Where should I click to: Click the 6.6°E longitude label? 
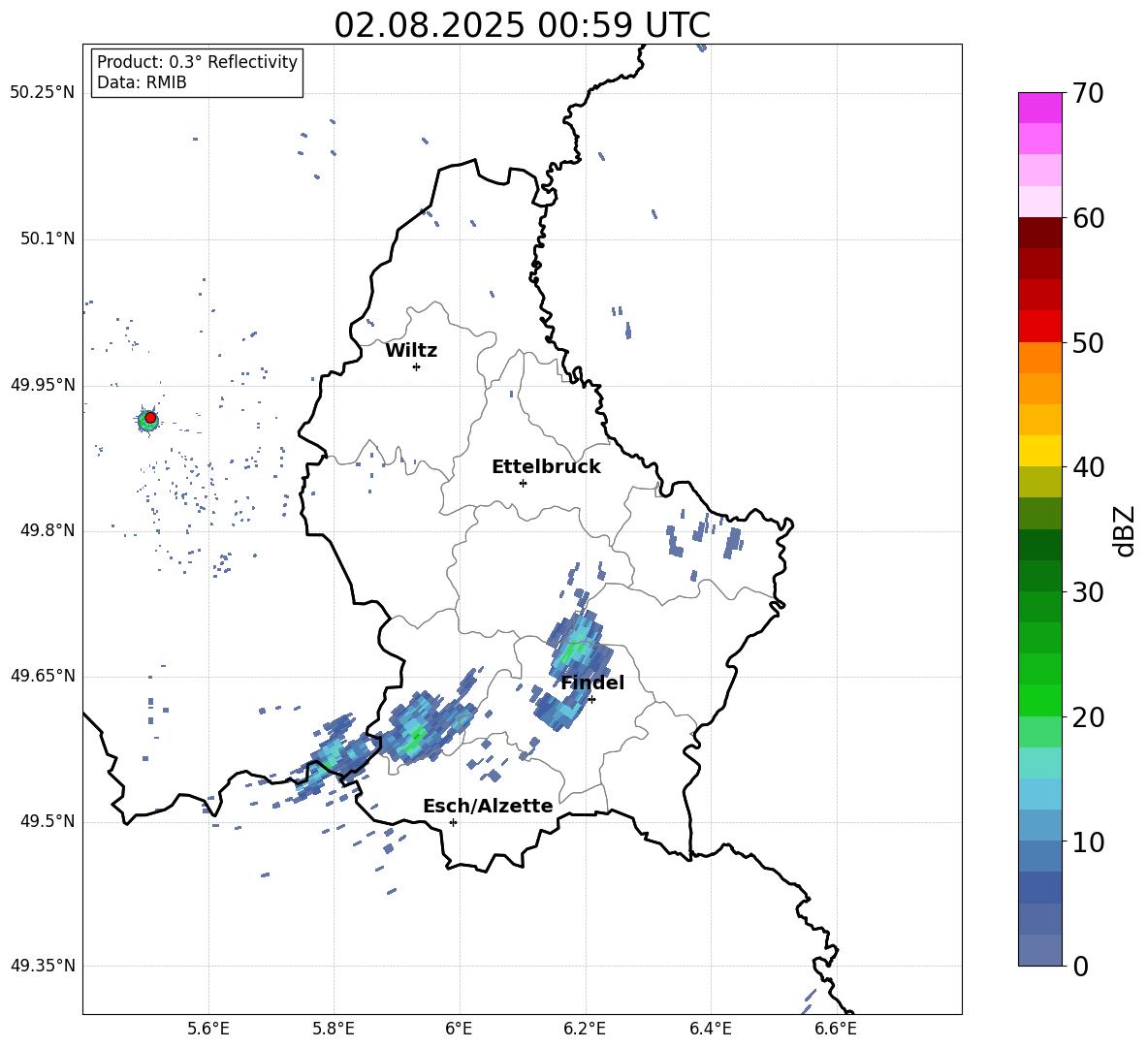pyautogui.click(x=836, y=1029)
